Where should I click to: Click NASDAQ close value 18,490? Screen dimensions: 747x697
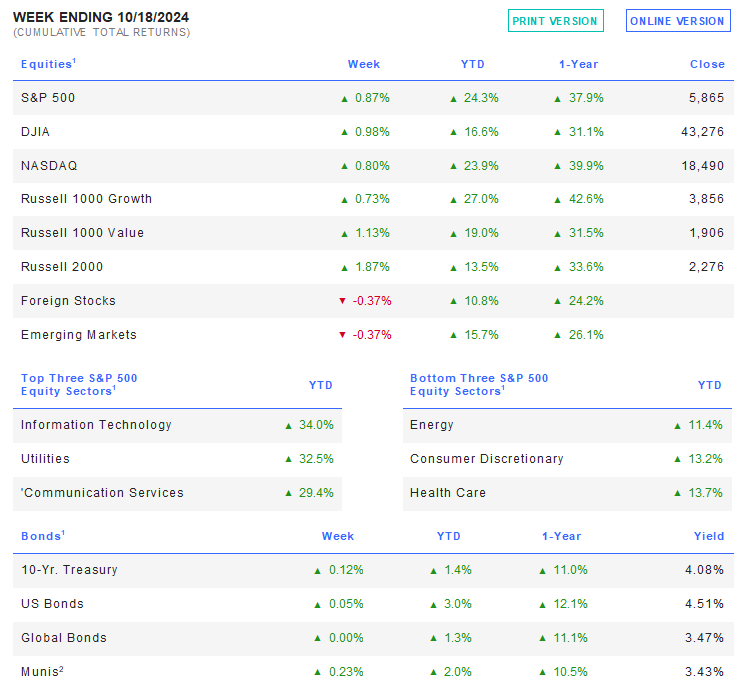pyautogui.click(x=703, y=166)
